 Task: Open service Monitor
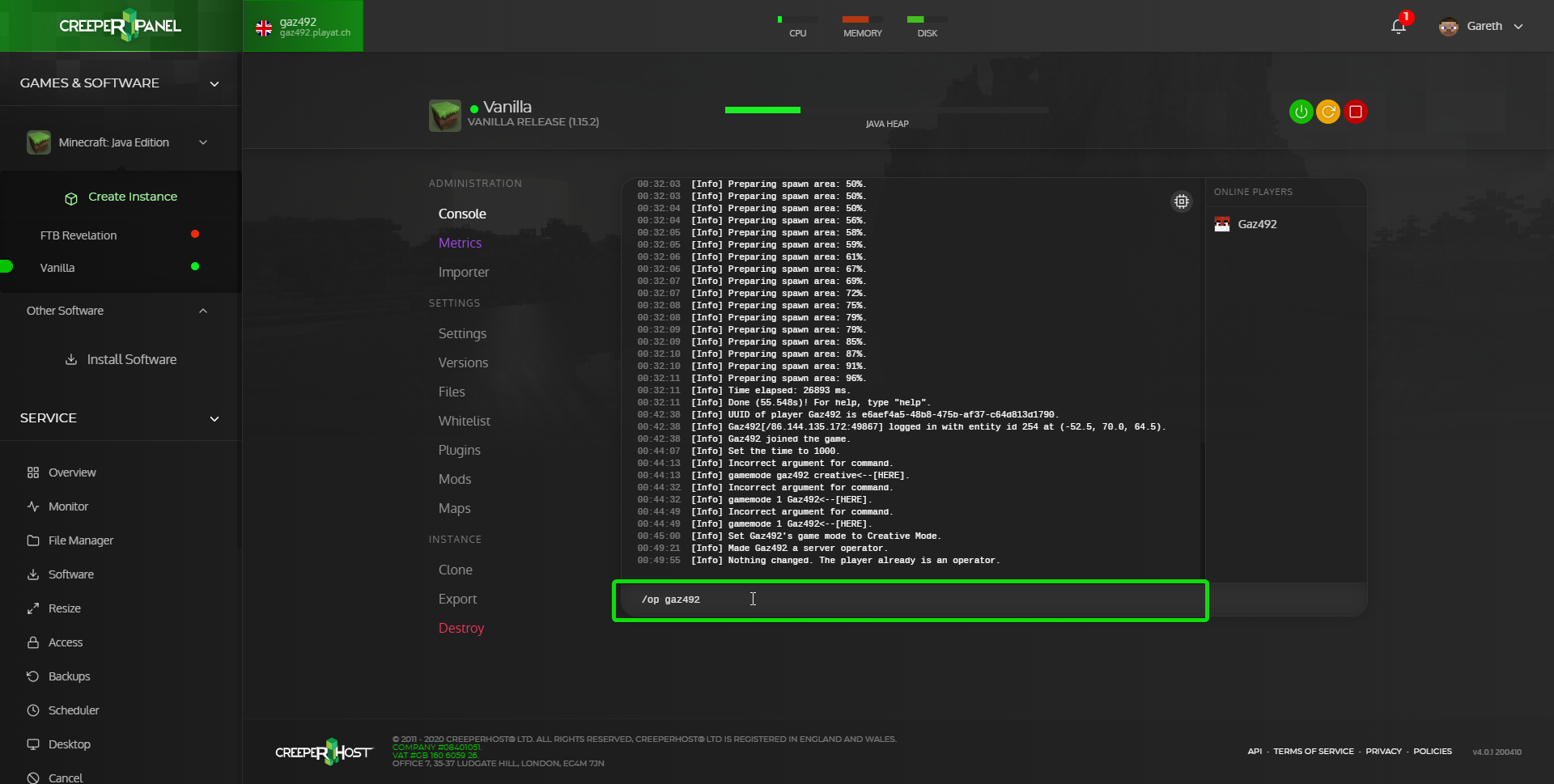pyautogui.click(x=68, y=506)
